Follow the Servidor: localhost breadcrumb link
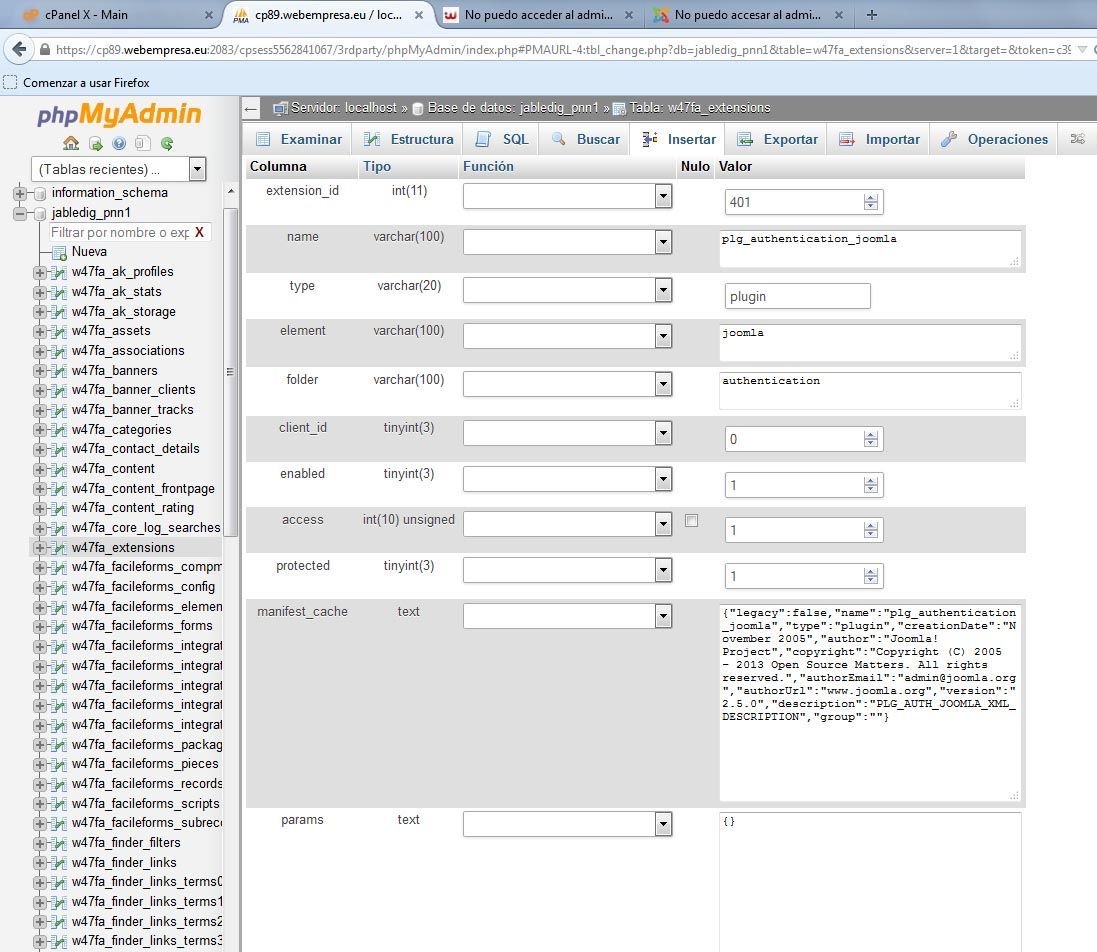The image size is (1097, 952). 344,108
